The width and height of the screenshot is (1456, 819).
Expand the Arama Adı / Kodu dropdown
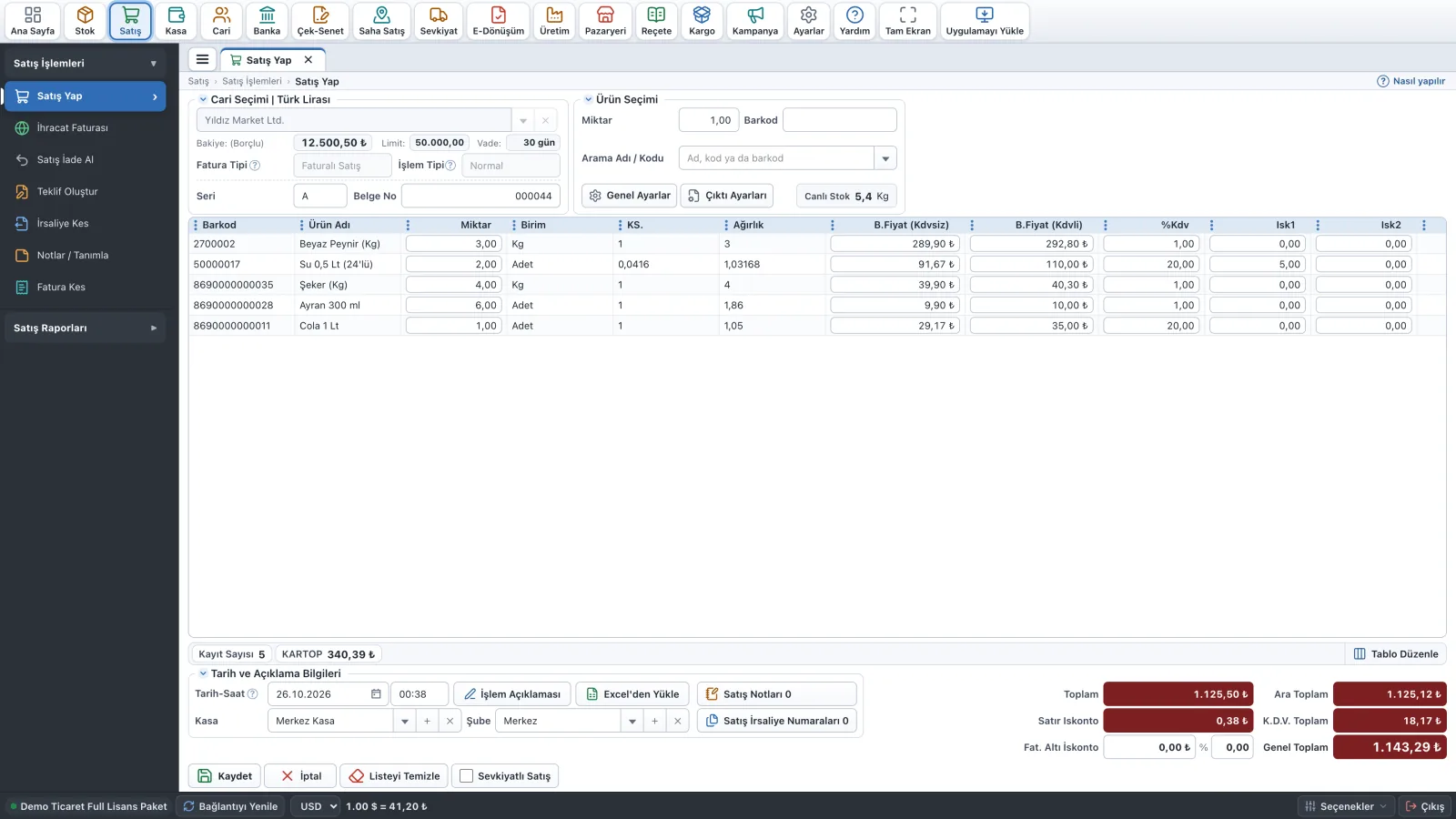885,158
